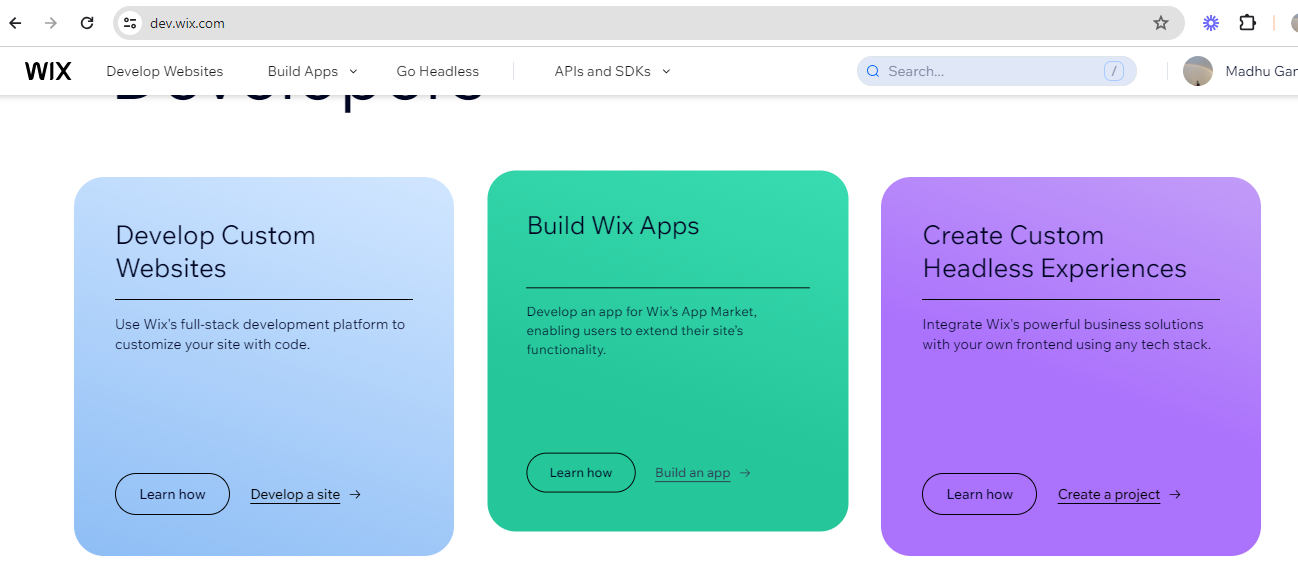Click the arrow next to Create a project
The width and height of the screenshot is (1298, 573).
coord(1175,494)
